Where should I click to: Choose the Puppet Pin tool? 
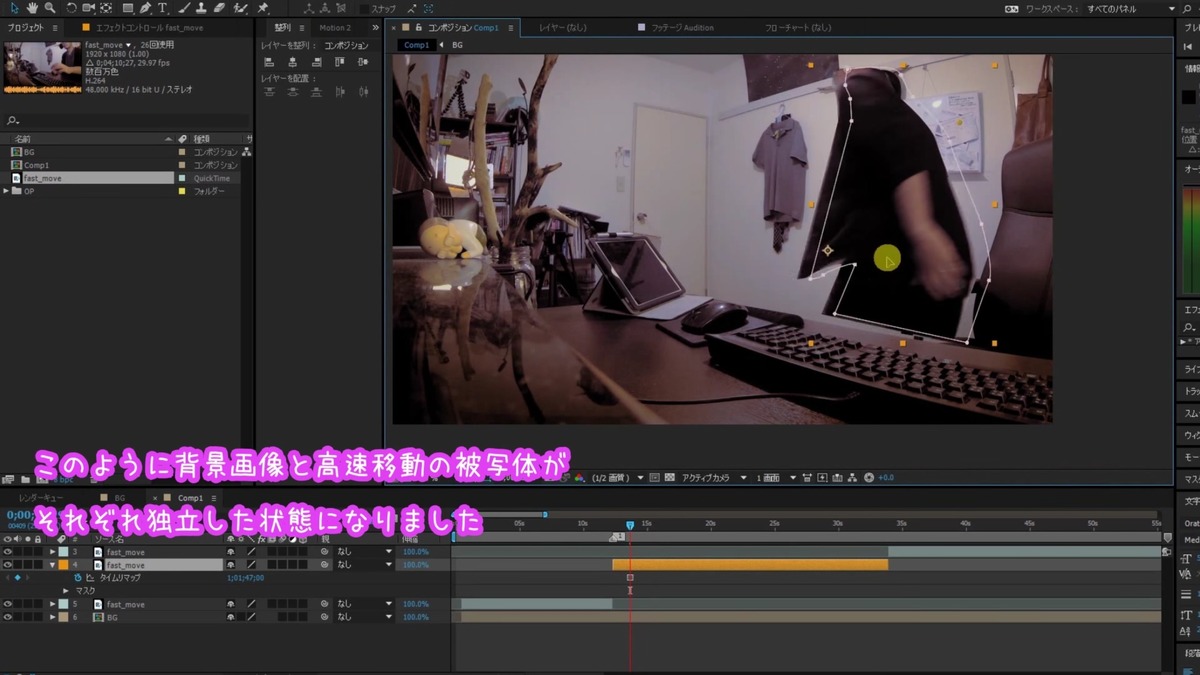tap(264, 8)
